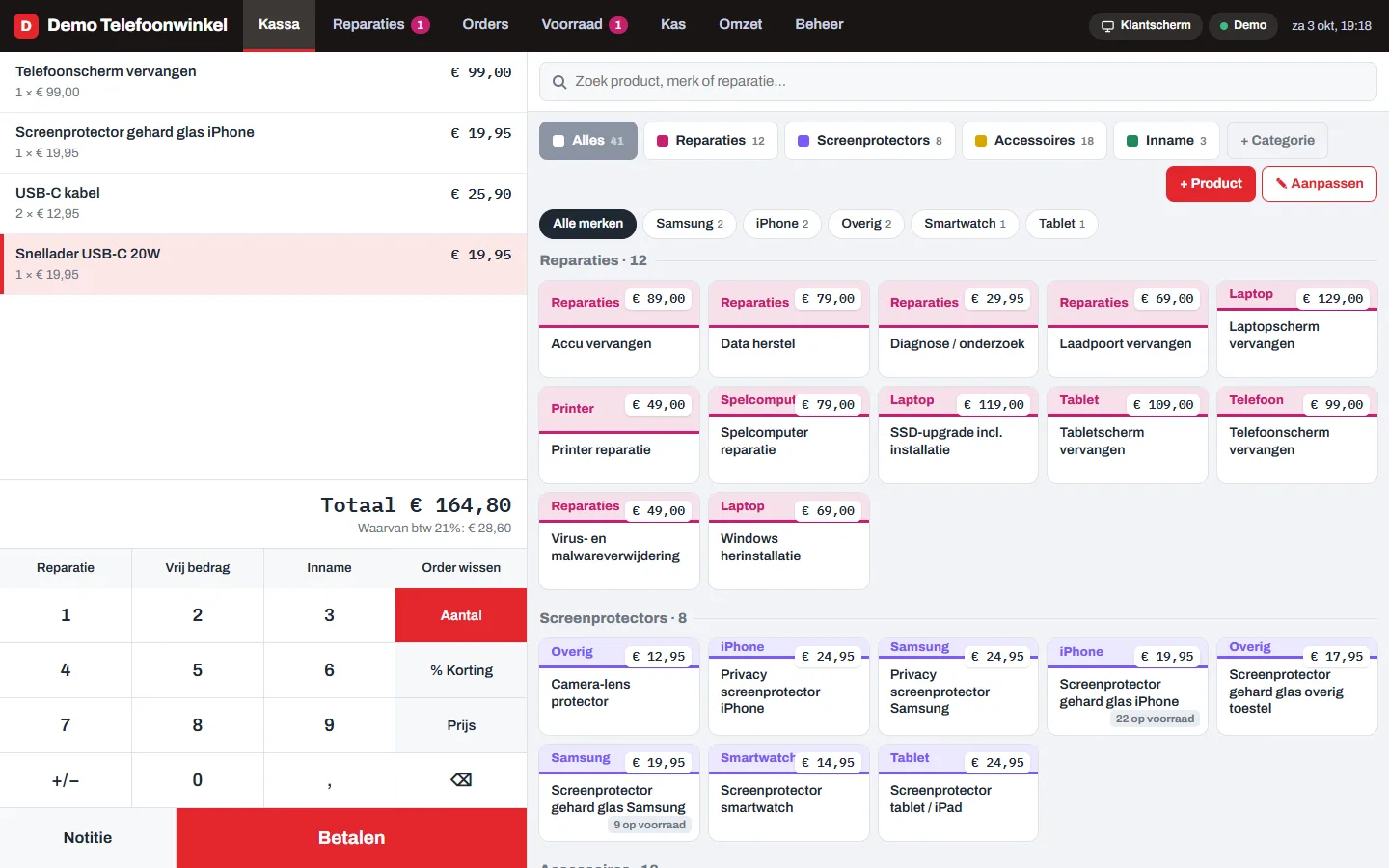Click Order wissen to clear the order
The image size is (1389, 868).
click(461, 568)
